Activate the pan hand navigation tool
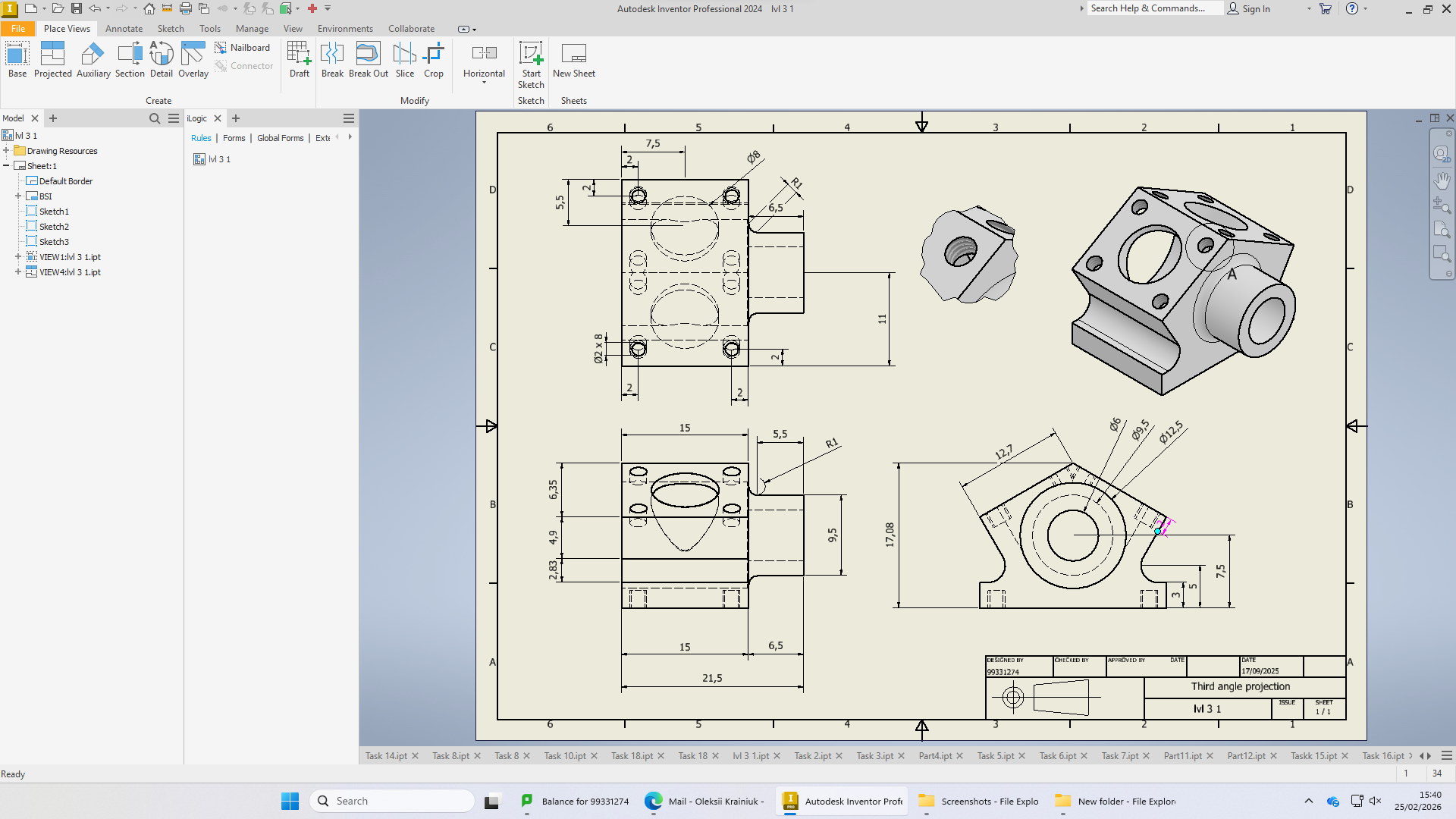 [x=1442, y=180]
